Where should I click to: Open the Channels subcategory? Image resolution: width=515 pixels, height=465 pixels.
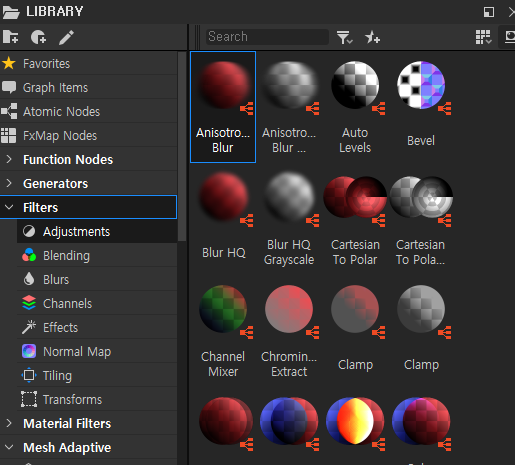[x=97, y=303]
